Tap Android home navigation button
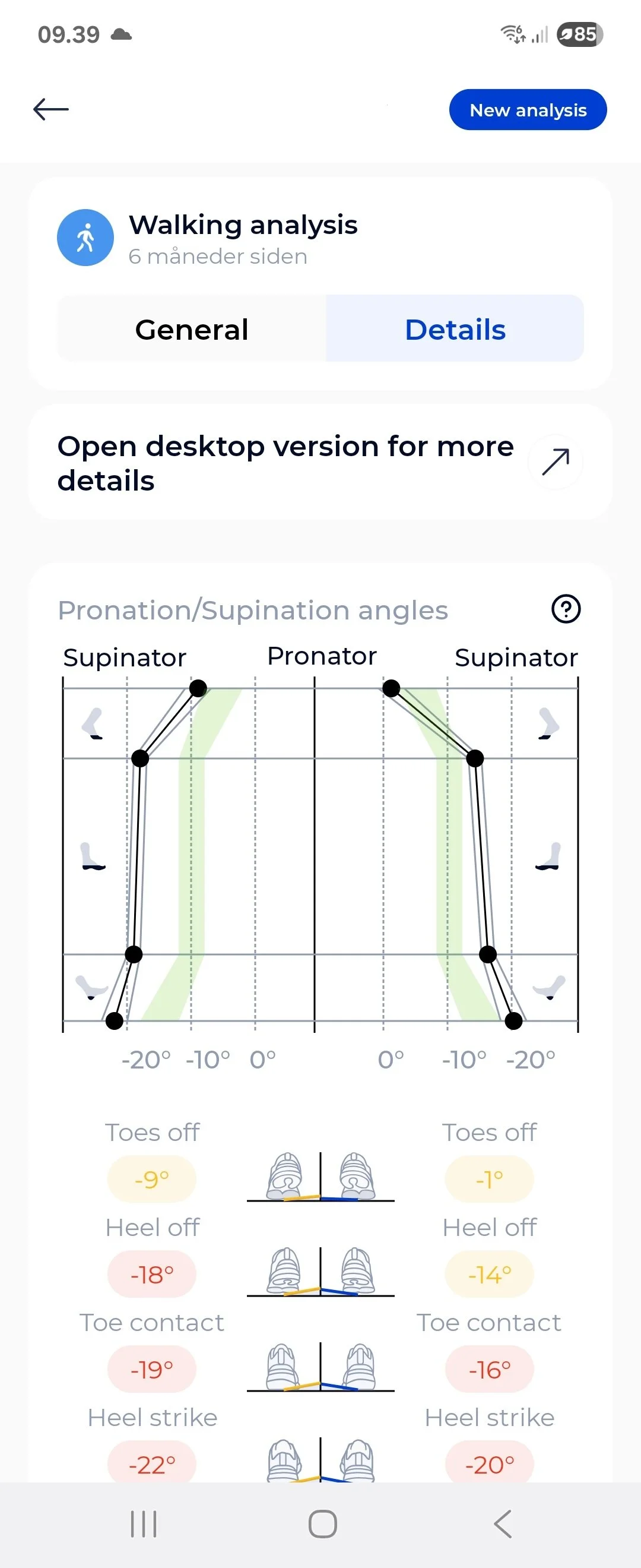The width and height of the screenshot is (641, 1568). click(x=322, y=1524)
